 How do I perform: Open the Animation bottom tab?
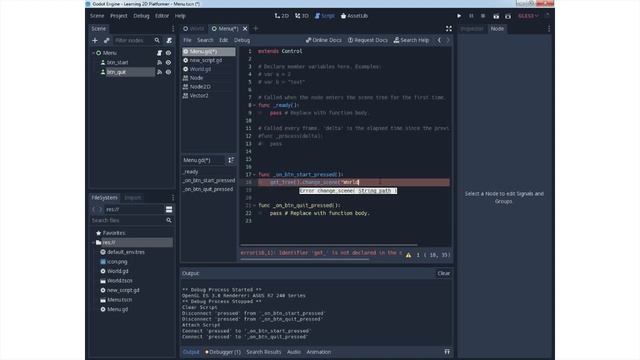(319, 352)
